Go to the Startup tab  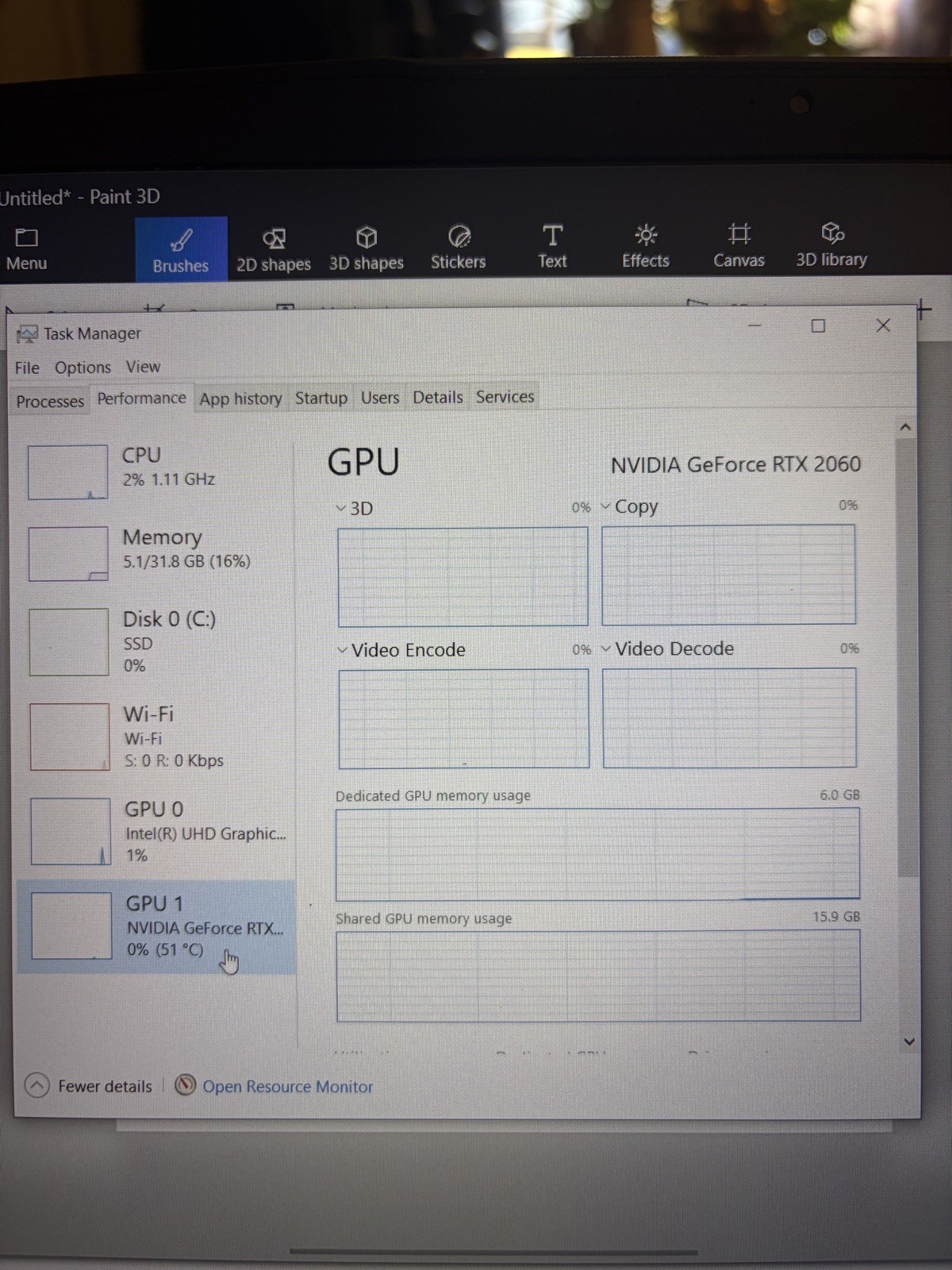tap(321, 398)
